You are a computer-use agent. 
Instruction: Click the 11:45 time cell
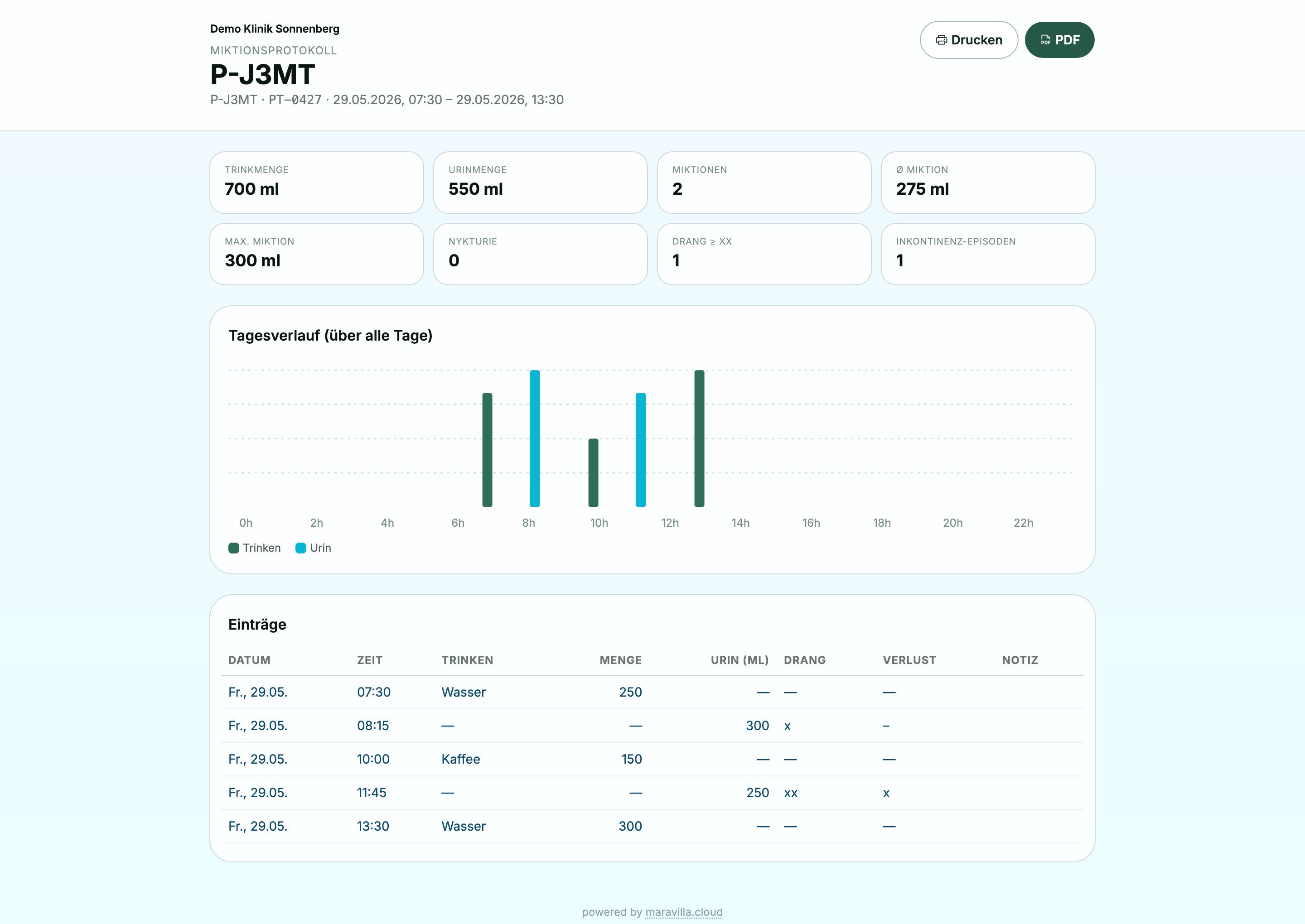pyautogui.click(x=371, y=793)
